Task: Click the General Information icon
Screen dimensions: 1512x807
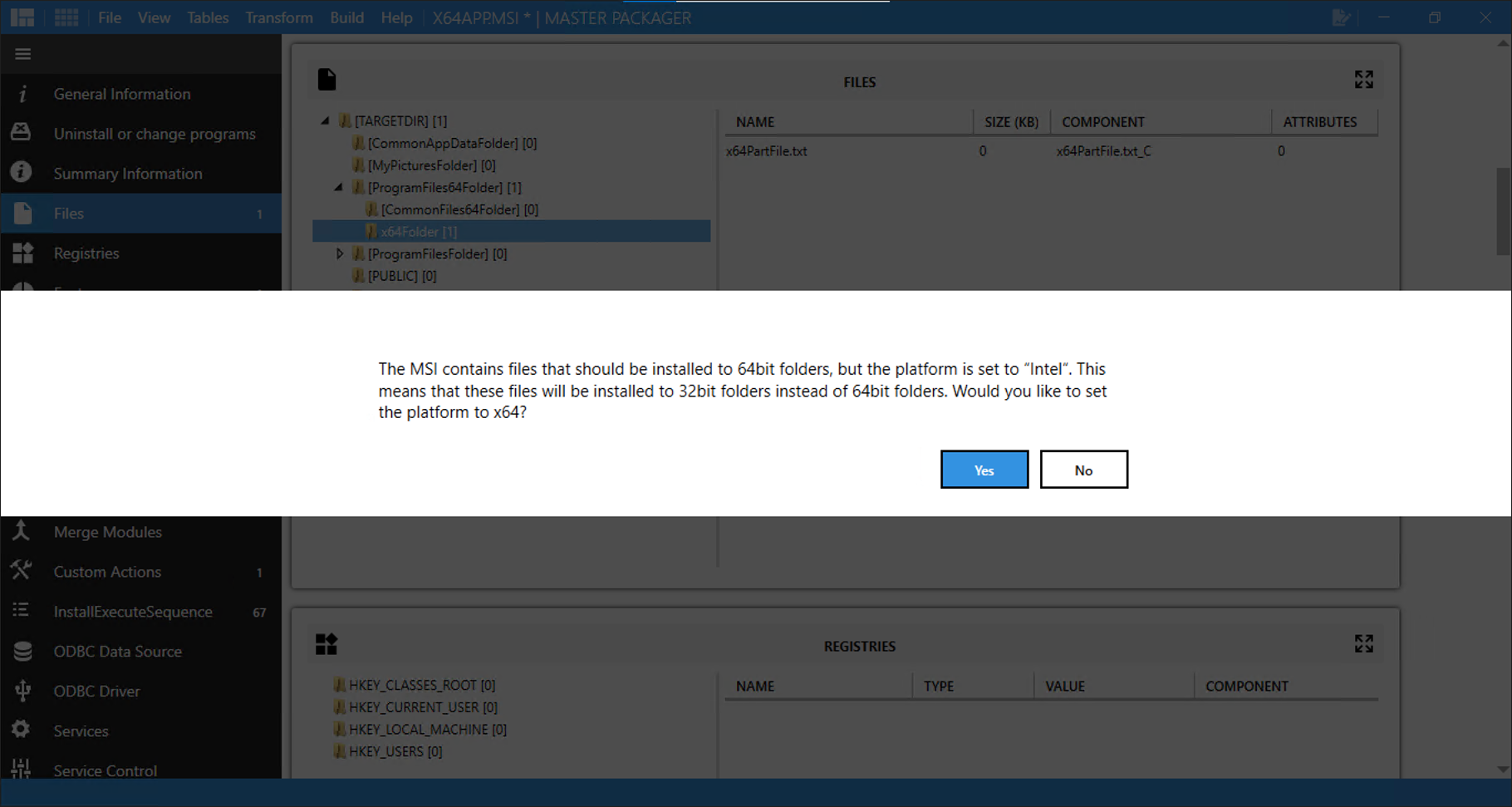Action: (22, 94)
